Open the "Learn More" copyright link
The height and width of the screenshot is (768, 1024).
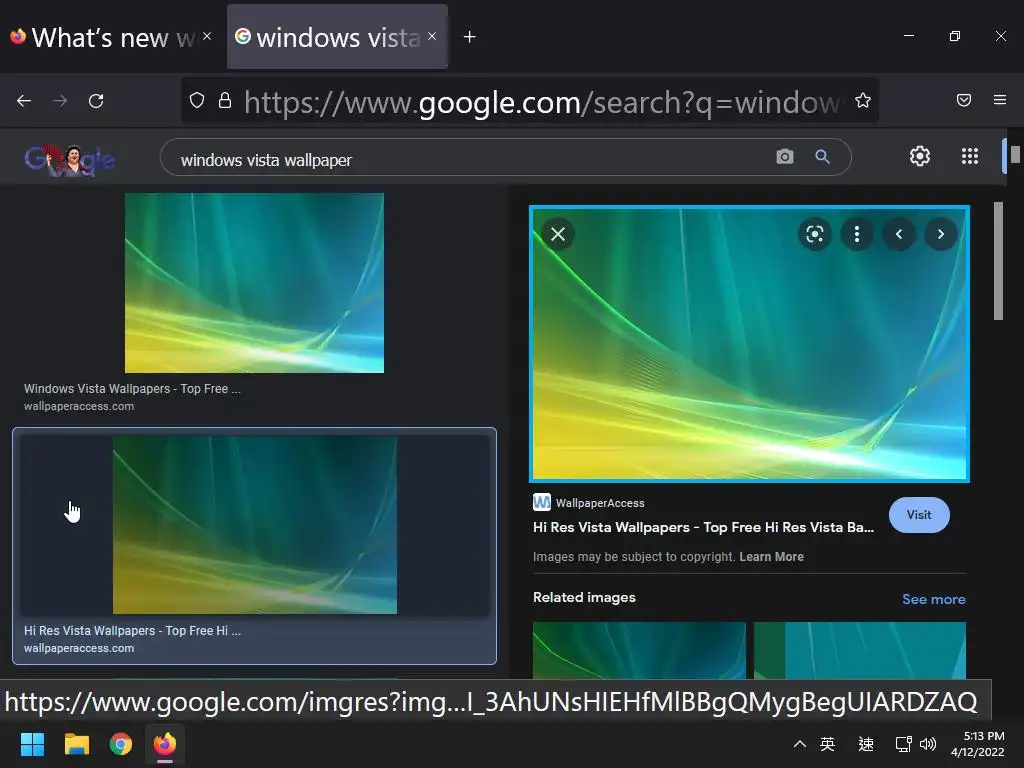coord(771,557)
